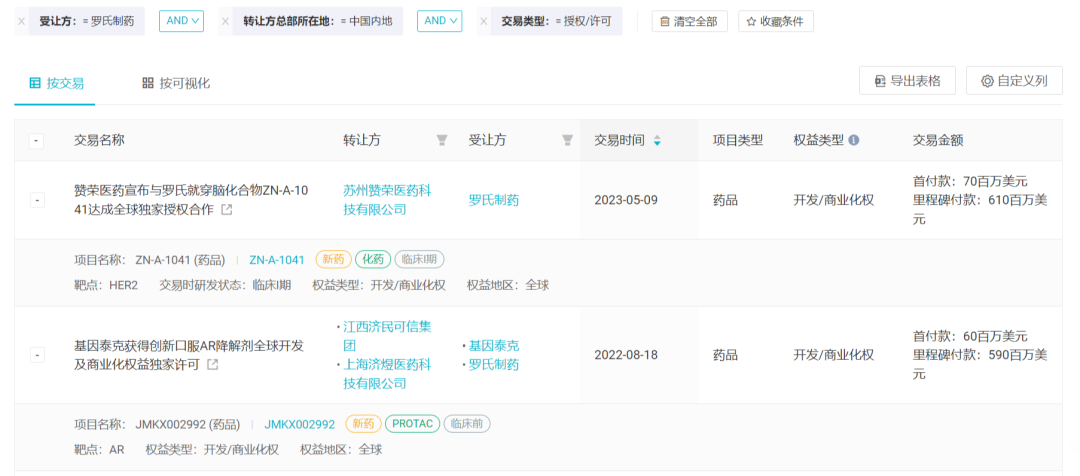The width and height of the screenshot is (1080, 476).
Task: Remove the 受让方 罗氏制药 filter condition
Action: (x=21, y=21)
